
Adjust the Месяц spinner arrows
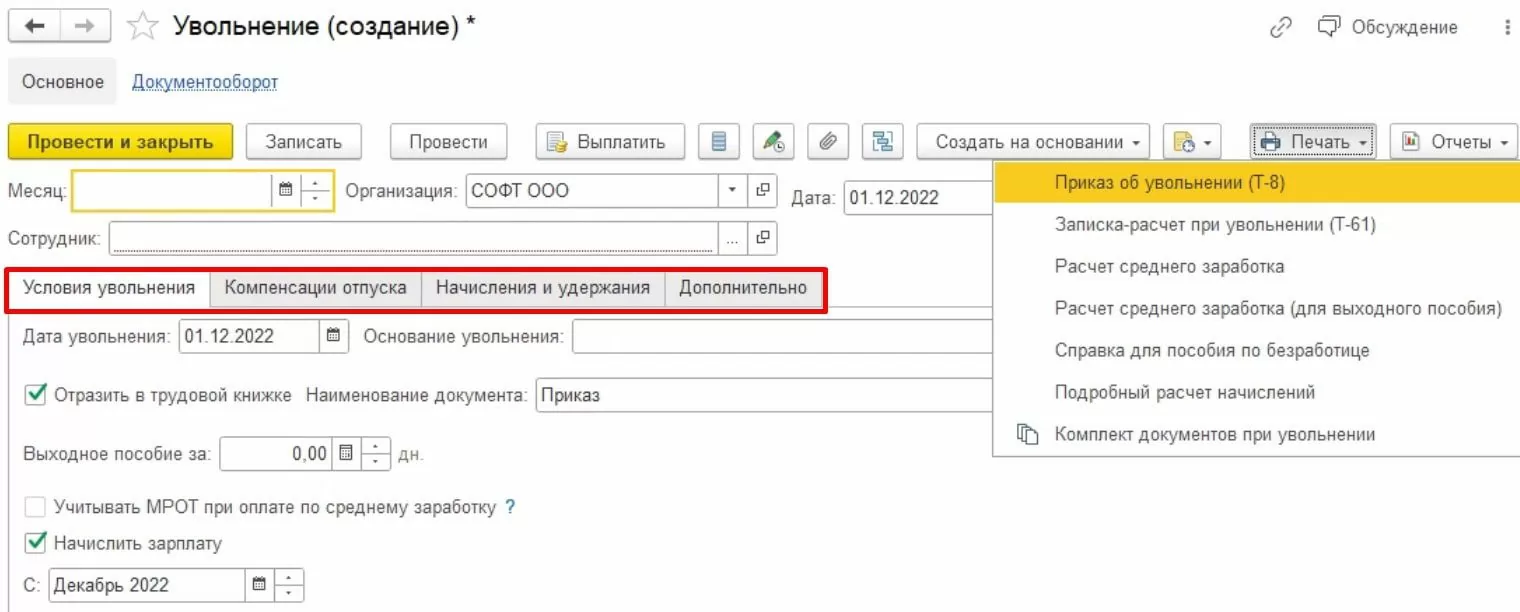[316, 190]
